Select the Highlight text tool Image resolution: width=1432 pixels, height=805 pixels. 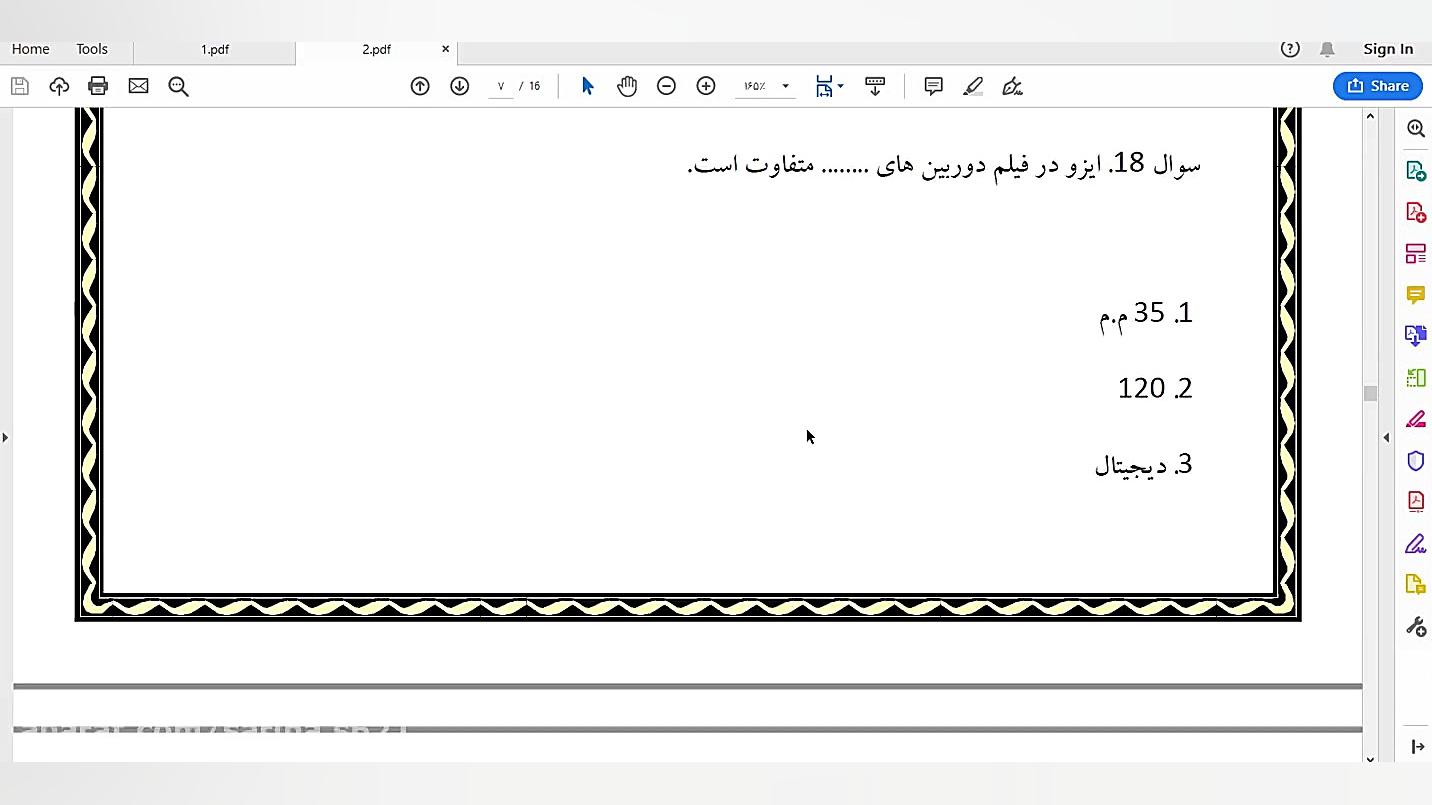pos(972,86)
